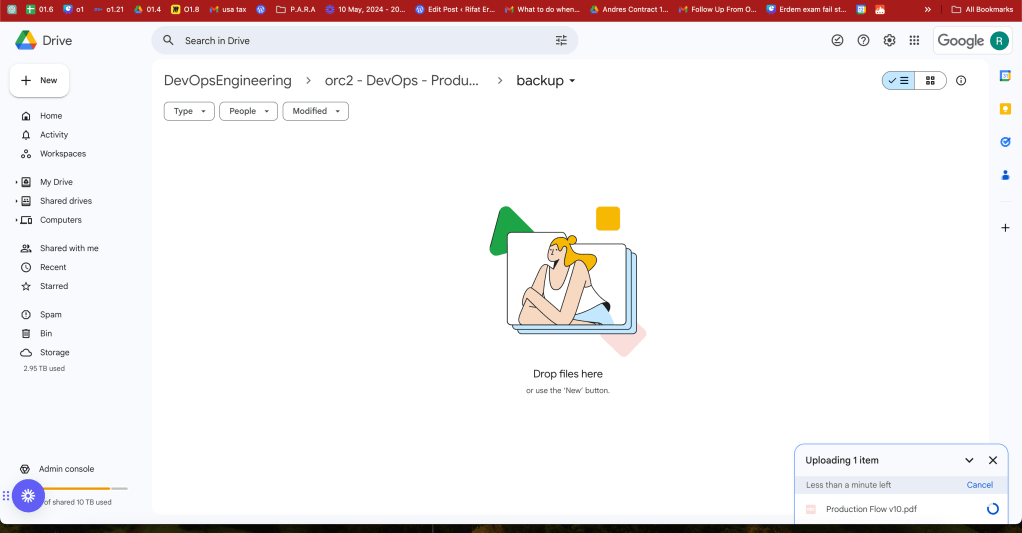This screenshot has width=1022, height=533.
Task: Open the Edit Post bookmark
Action: tap(455, 10)
